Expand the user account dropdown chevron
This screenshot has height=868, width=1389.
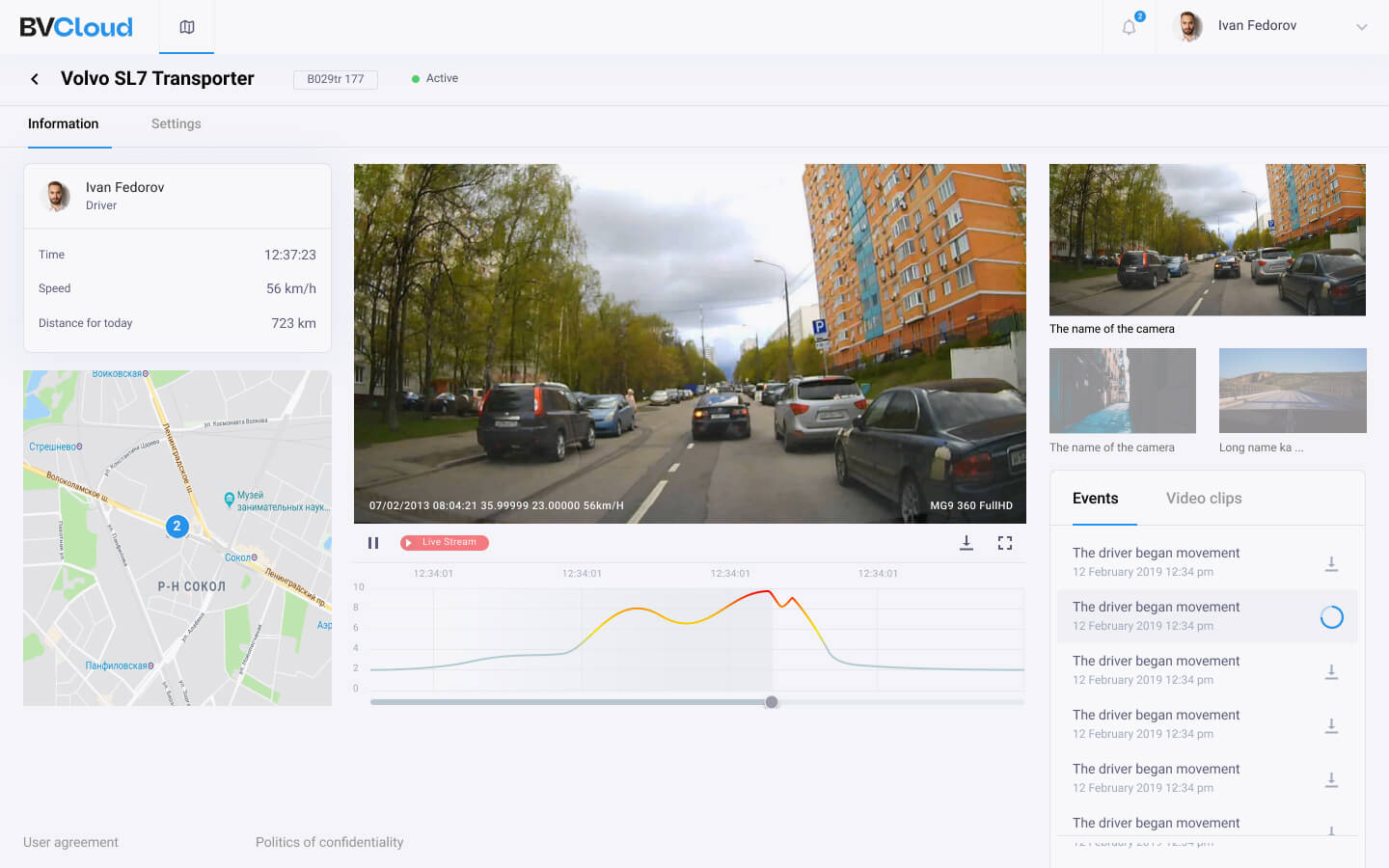pos(1362,27)
